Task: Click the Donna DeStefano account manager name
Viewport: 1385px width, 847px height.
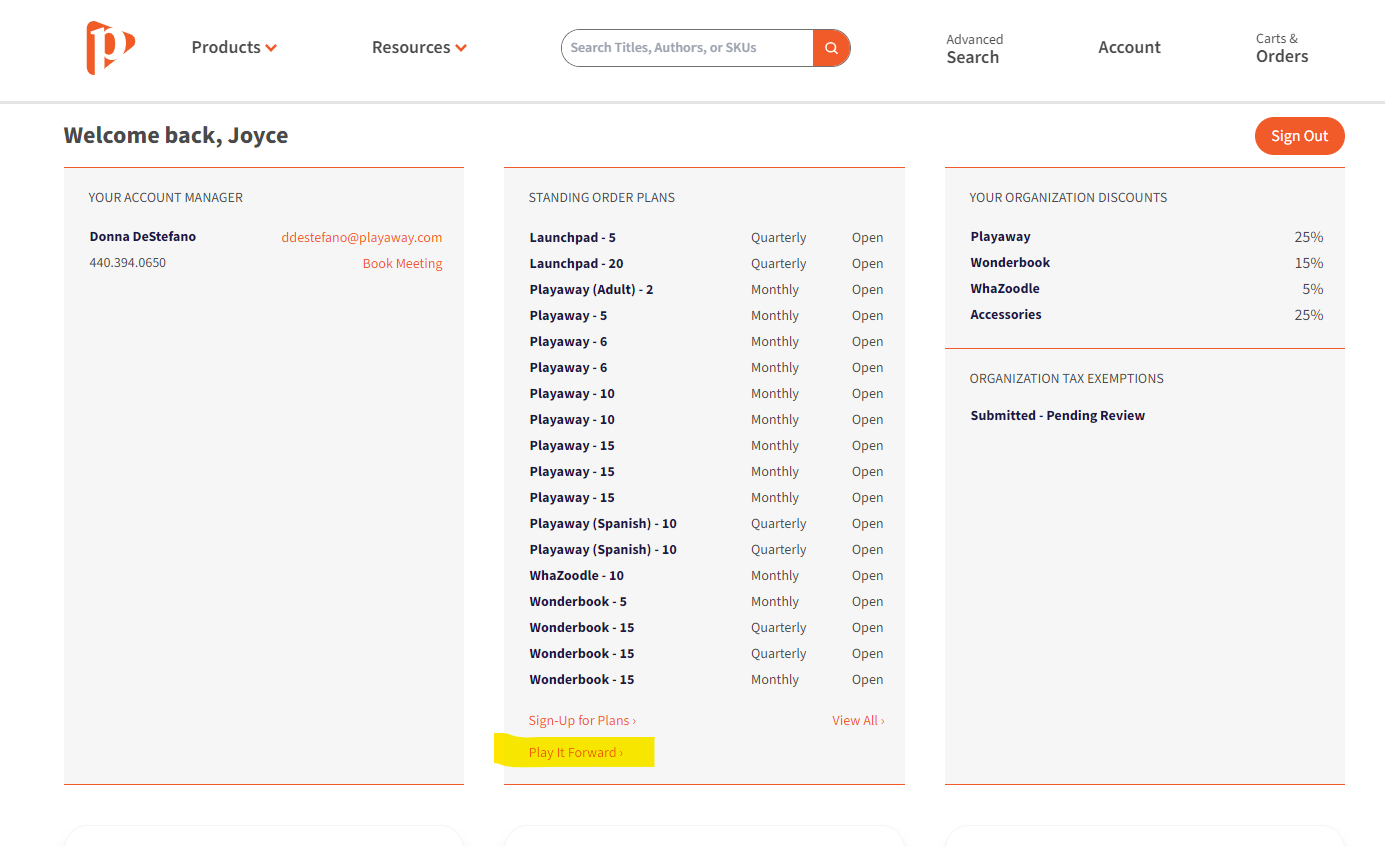Action: tap(143, 237)
